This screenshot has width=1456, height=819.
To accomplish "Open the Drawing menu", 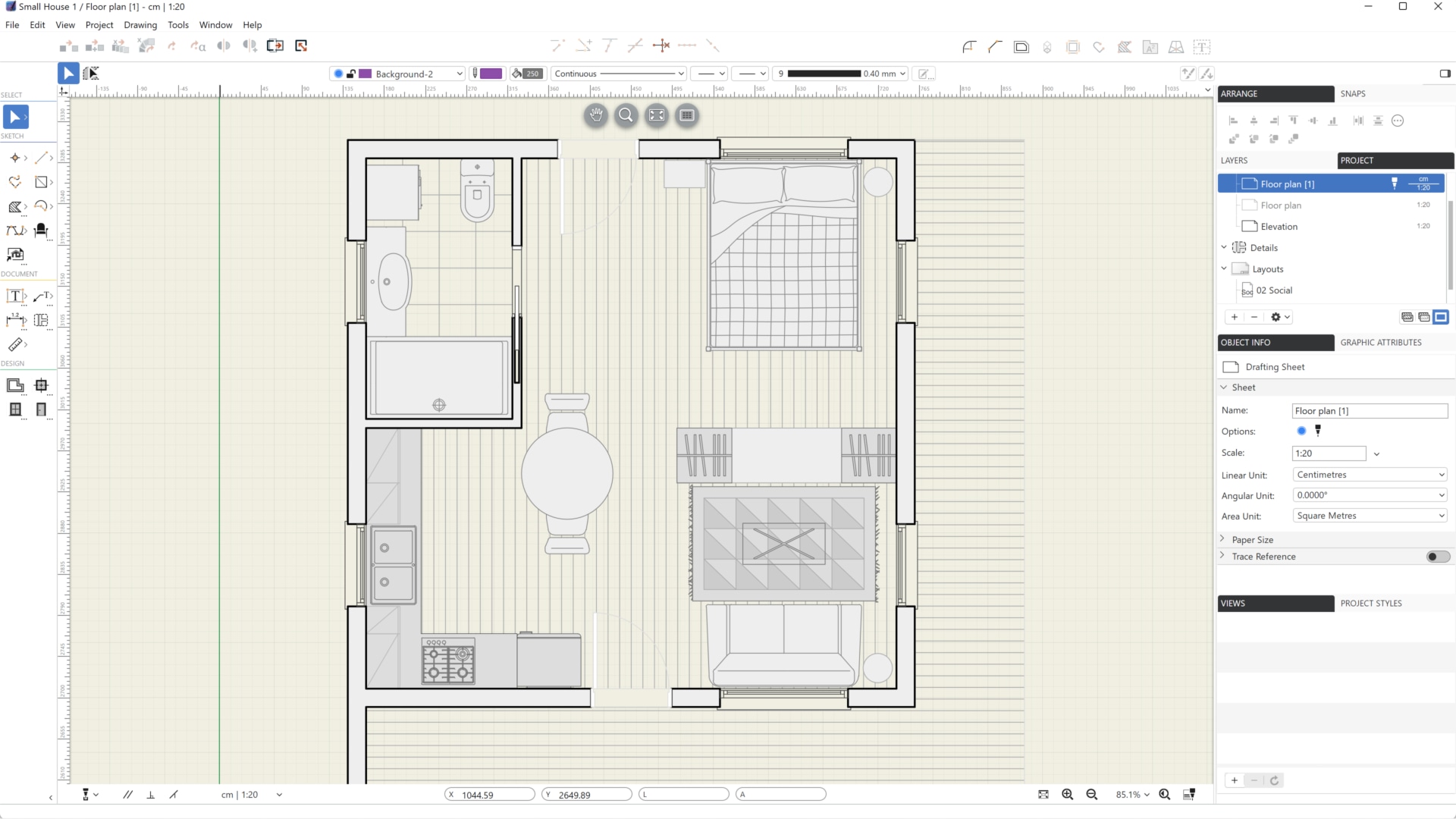I will pyautogui.click(x=140, y=25).
